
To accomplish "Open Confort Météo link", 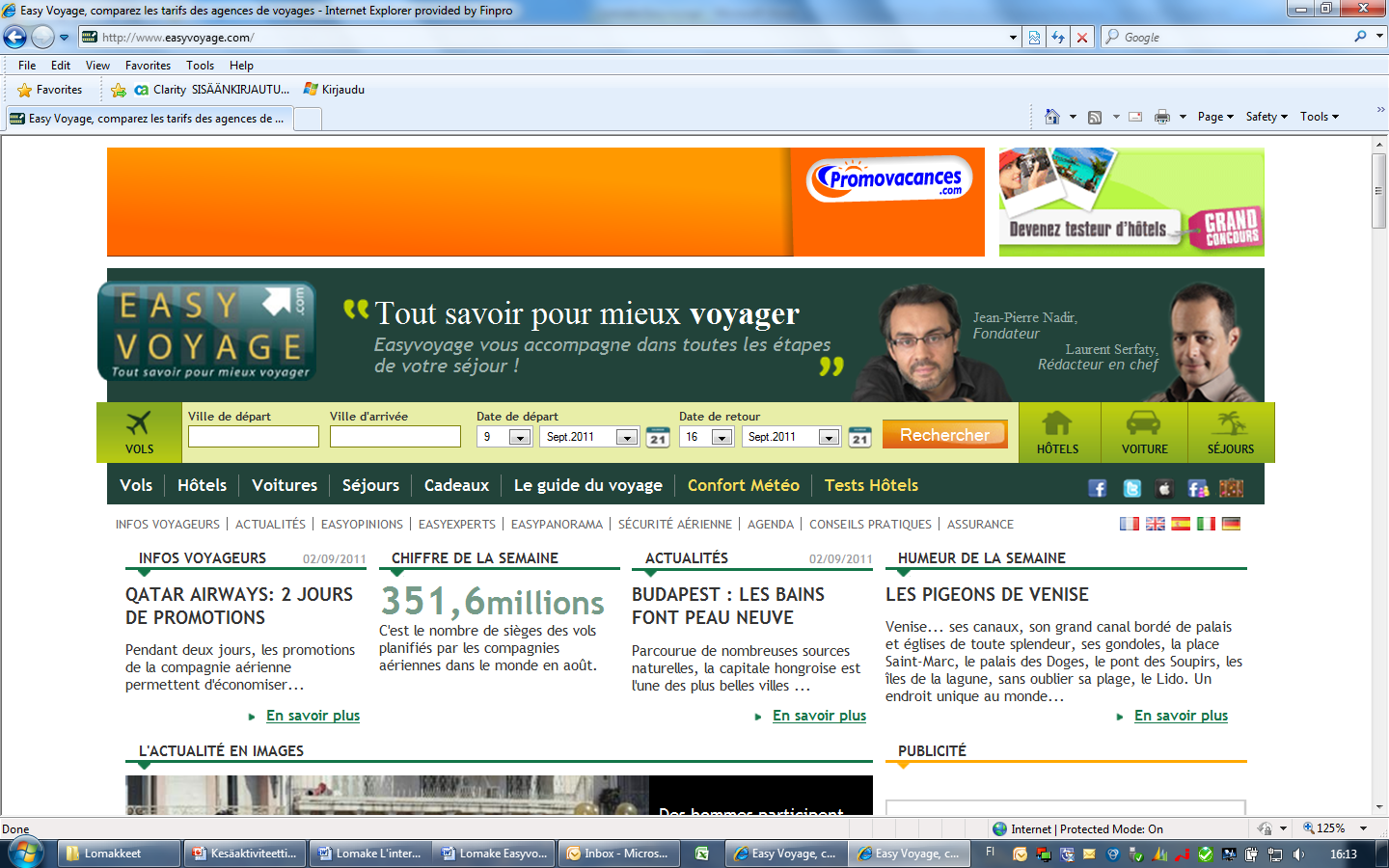I will coord(744,485).
